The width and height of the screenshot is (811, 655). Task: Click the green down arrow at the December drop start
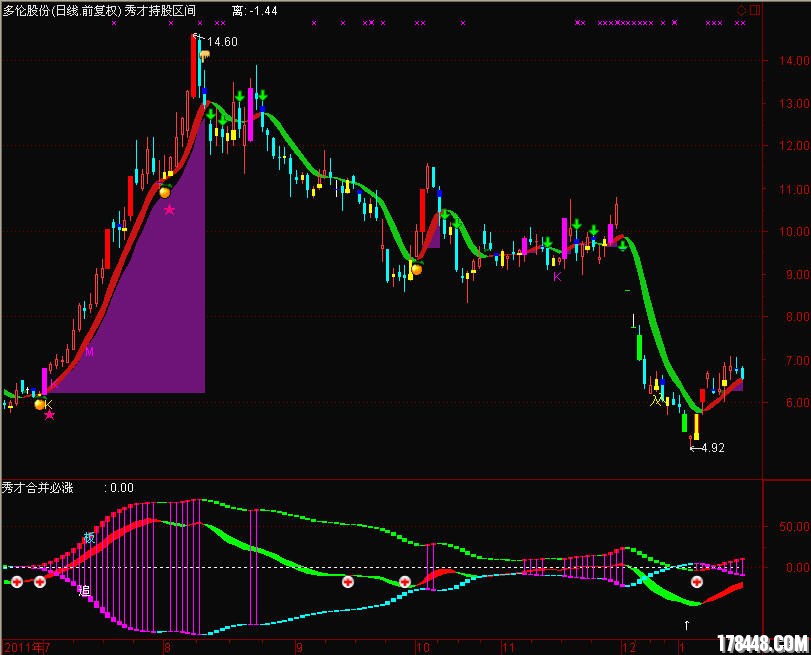point(623,245)
